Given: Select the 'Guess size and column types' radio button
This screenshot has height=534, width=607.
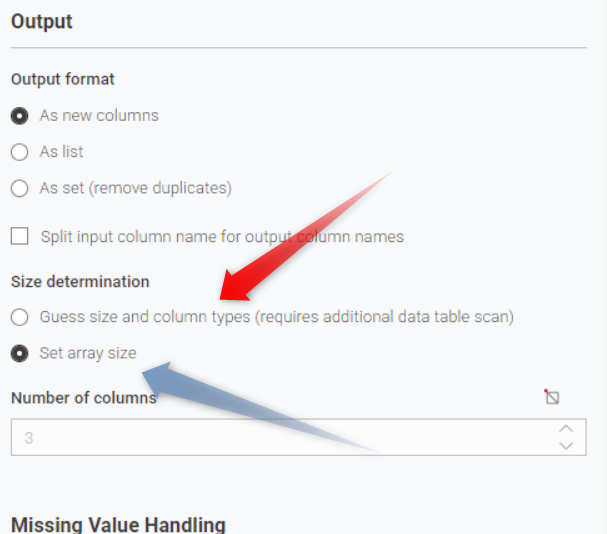Looking at the screenshot, I should 19,317.
